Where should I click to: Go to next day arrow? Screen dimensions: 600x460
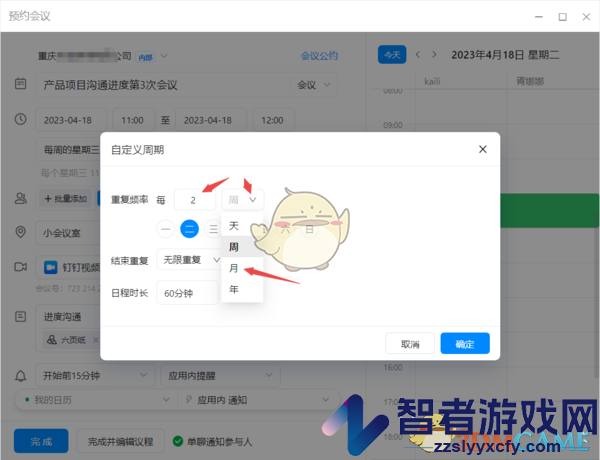(434, 55)
